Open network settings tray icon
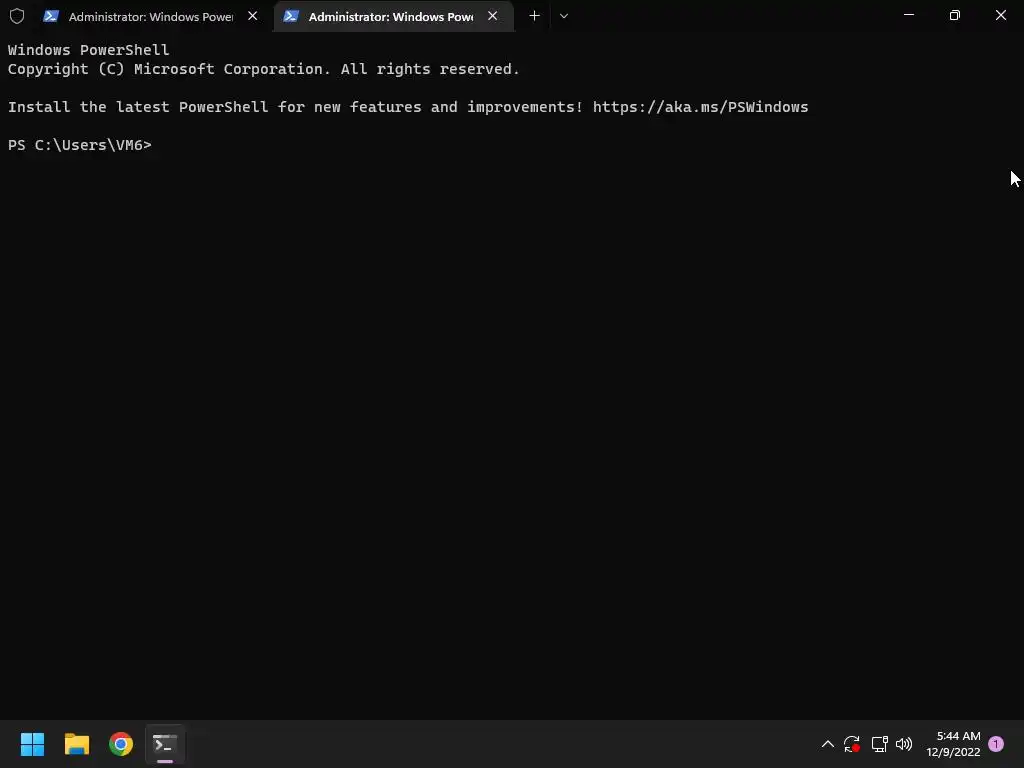Image resolution: width=1024 pixels, height=768 pixels. pos(879,744)
